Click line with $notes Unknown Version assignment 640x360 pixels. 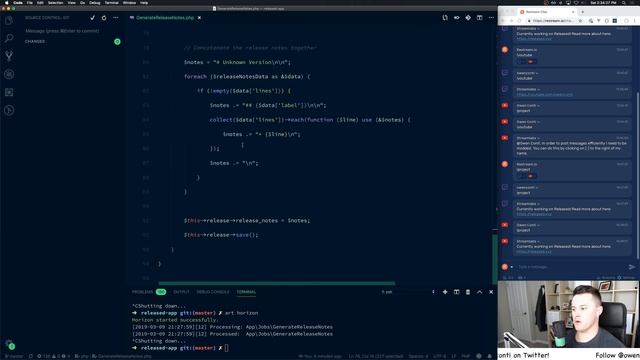point(237,62)
